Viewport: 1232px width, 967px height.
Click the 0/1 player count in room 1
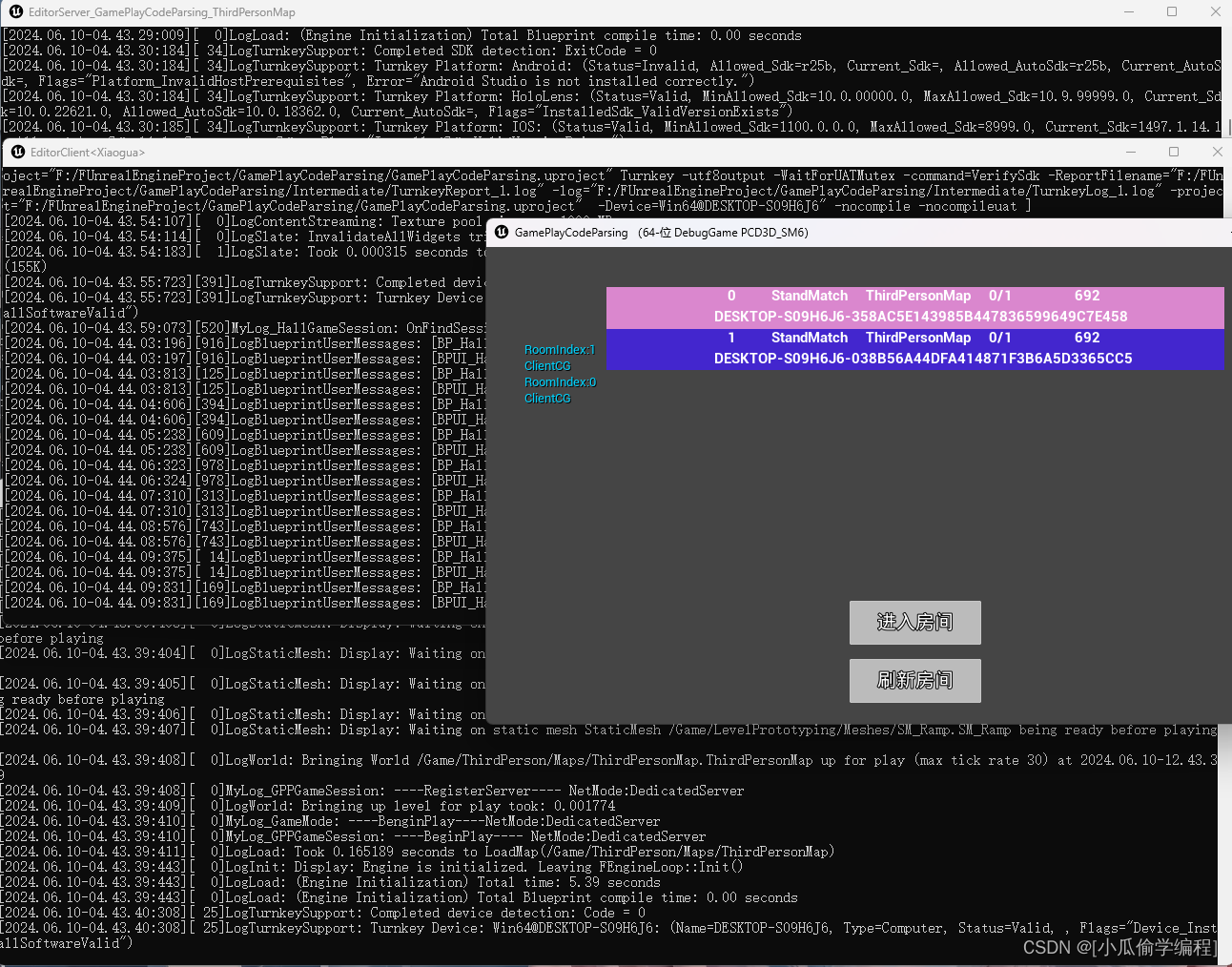click(1000, 338)
